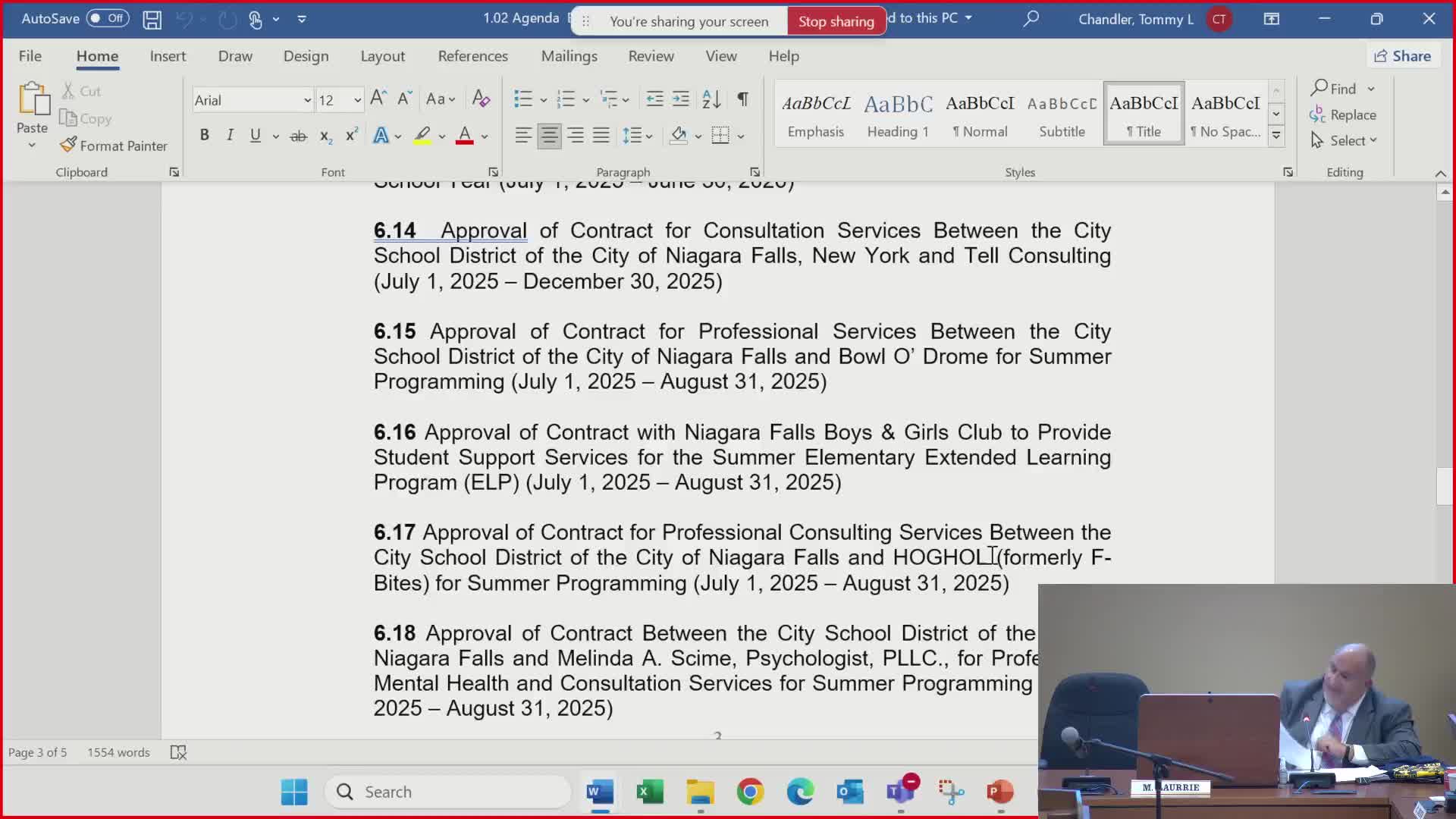This screenshot has height=819, width=1456.
Task: Open the References tab
Action: [x=472, y=56]
